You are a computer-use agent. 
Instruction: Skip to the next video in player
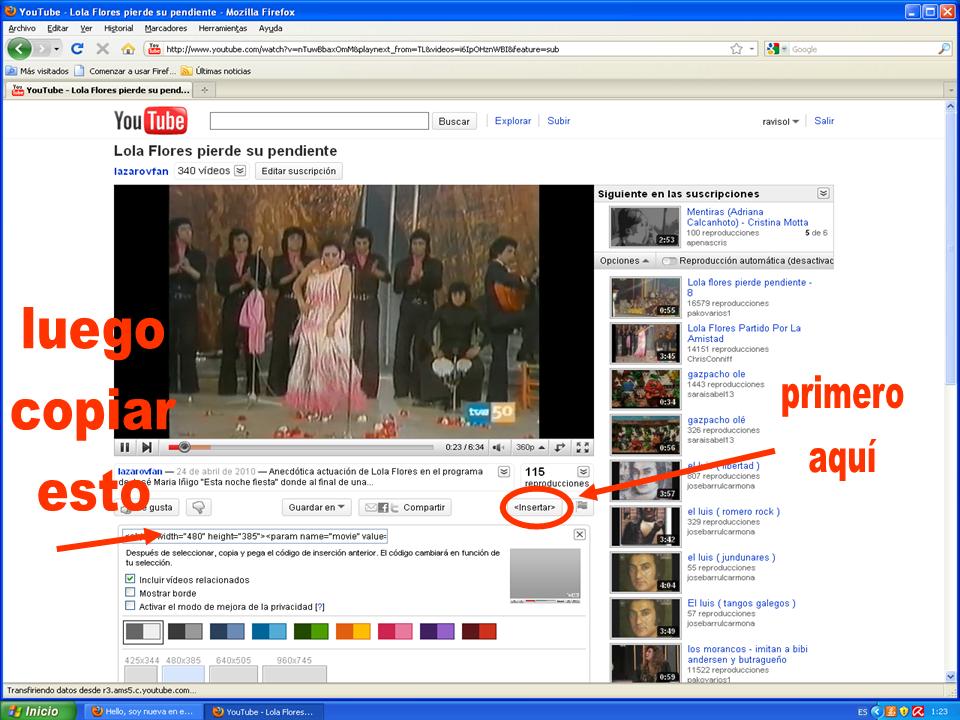(147, 448)
